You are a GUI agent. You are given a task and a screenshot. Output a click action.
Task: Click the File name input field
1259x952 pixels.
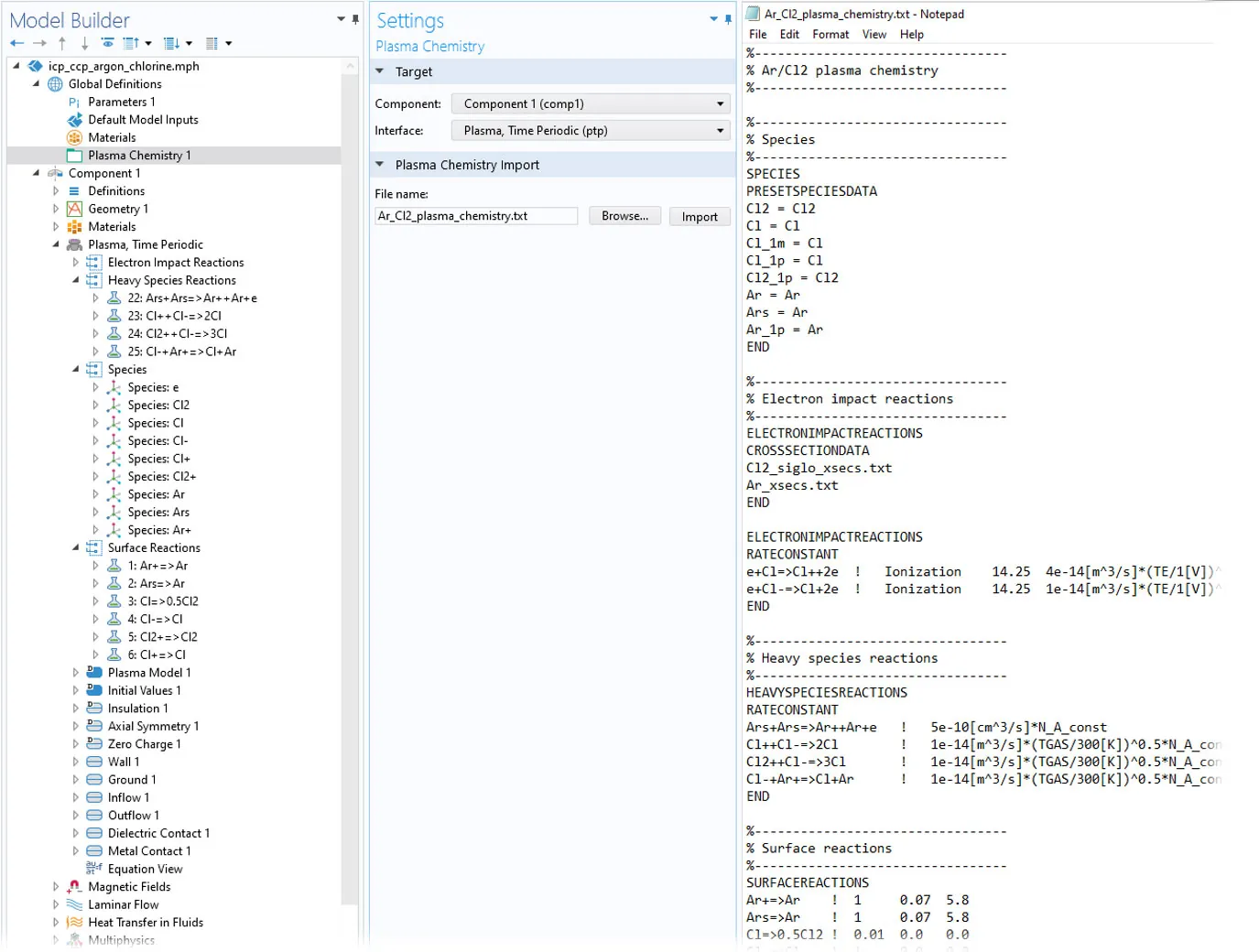(x=476, y=216)
